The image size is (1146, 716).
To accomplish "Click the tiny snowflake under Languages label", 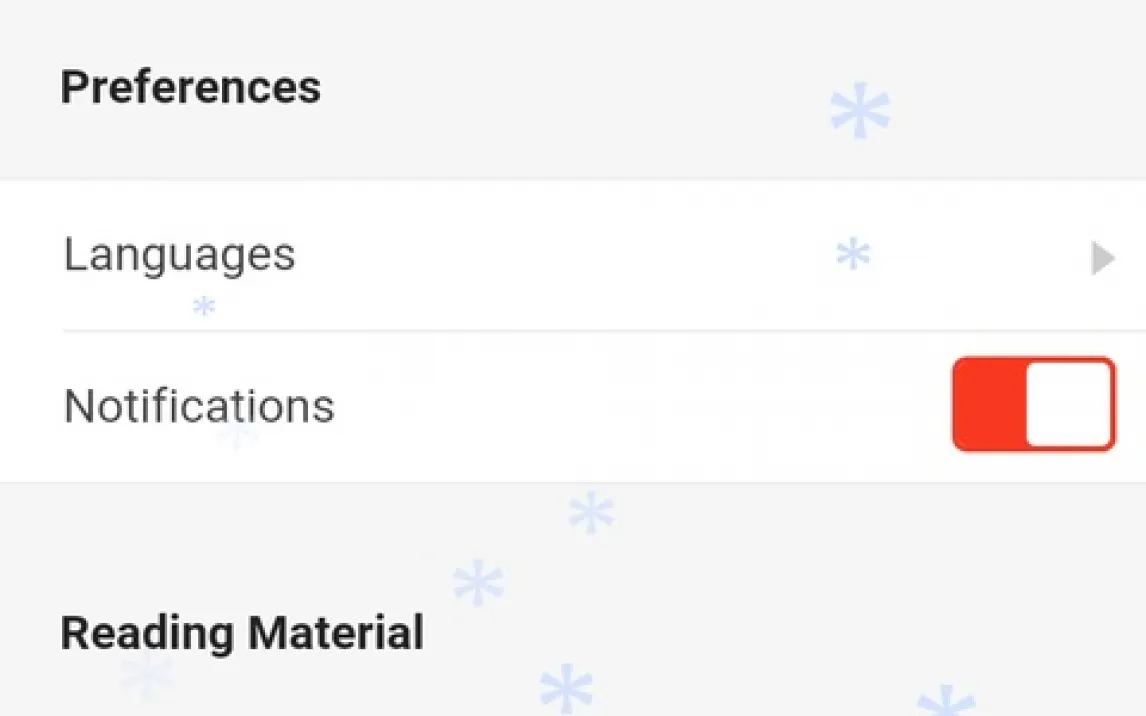I will [x=204, y=307].
